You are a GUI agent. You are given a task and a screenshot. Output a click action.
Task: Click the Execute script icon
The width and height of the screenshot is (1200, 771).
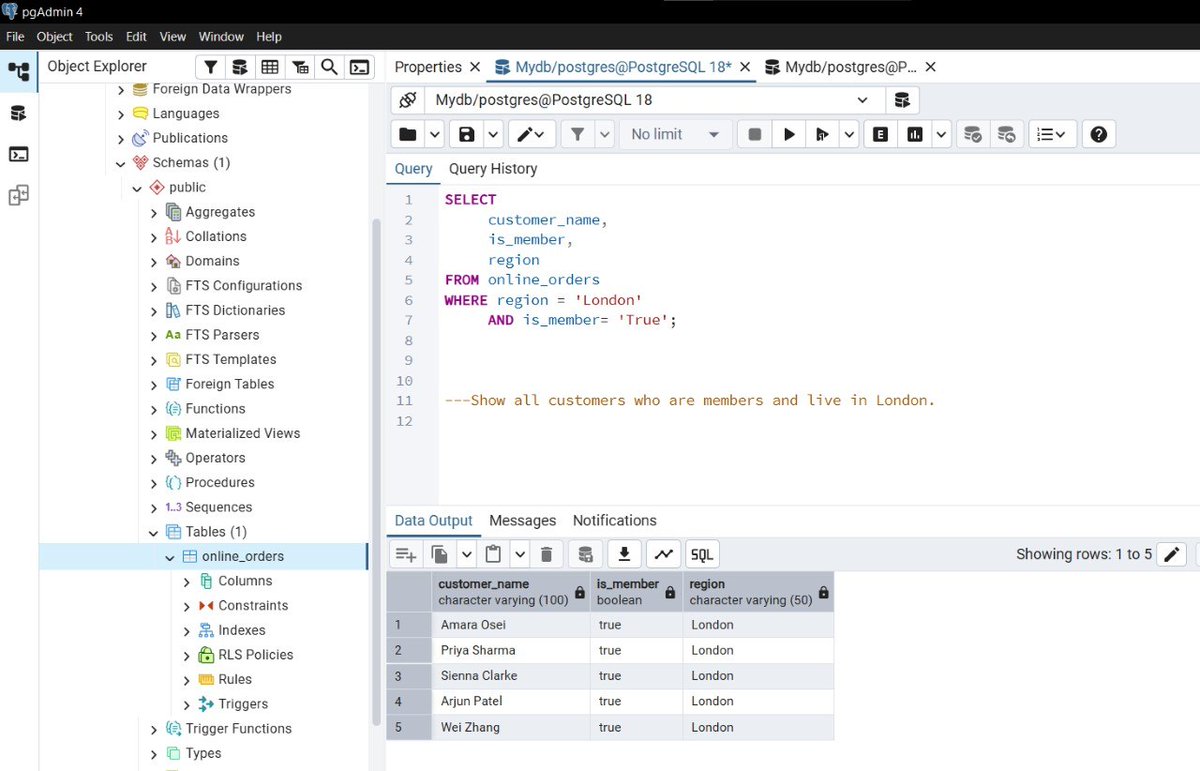click(823, 134)
